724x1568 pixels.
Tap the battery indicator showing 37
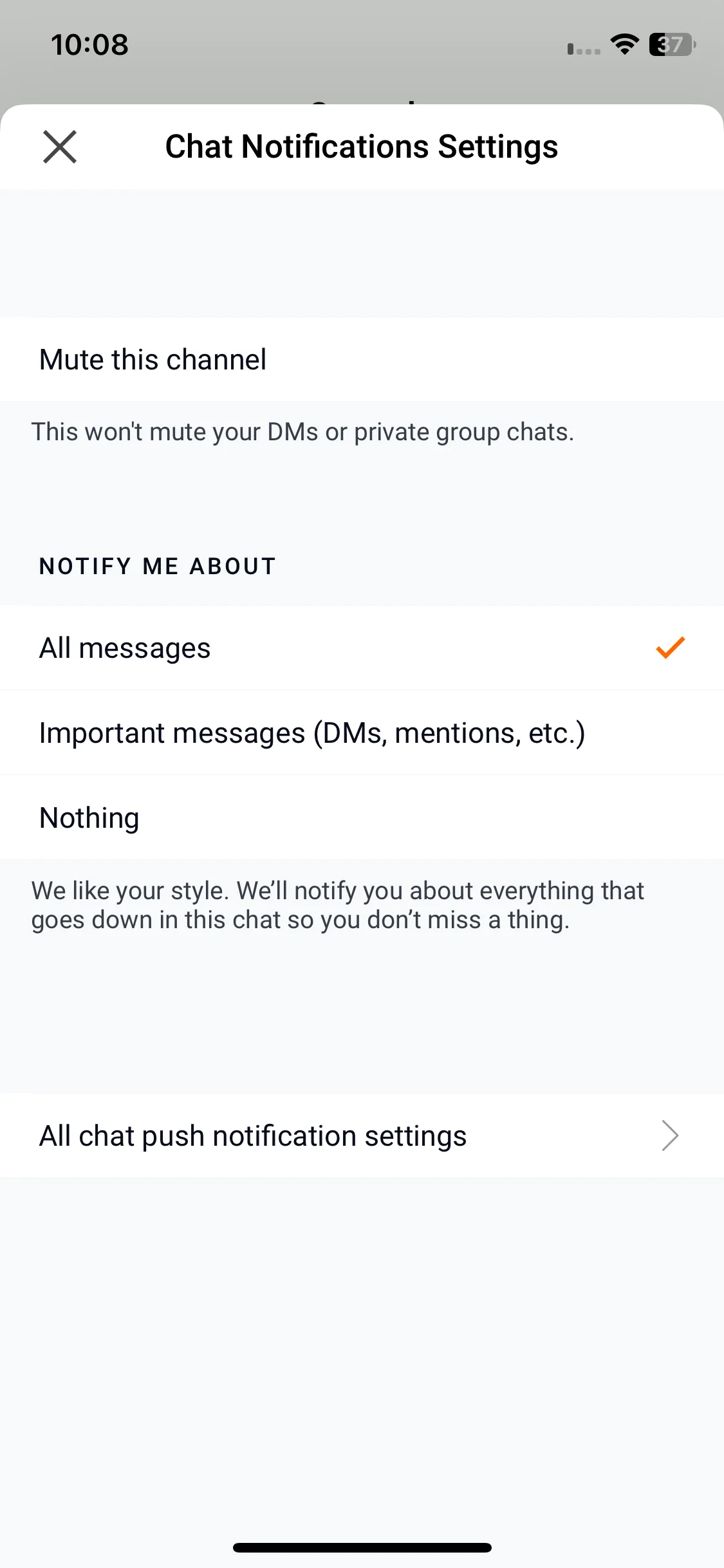672,44
